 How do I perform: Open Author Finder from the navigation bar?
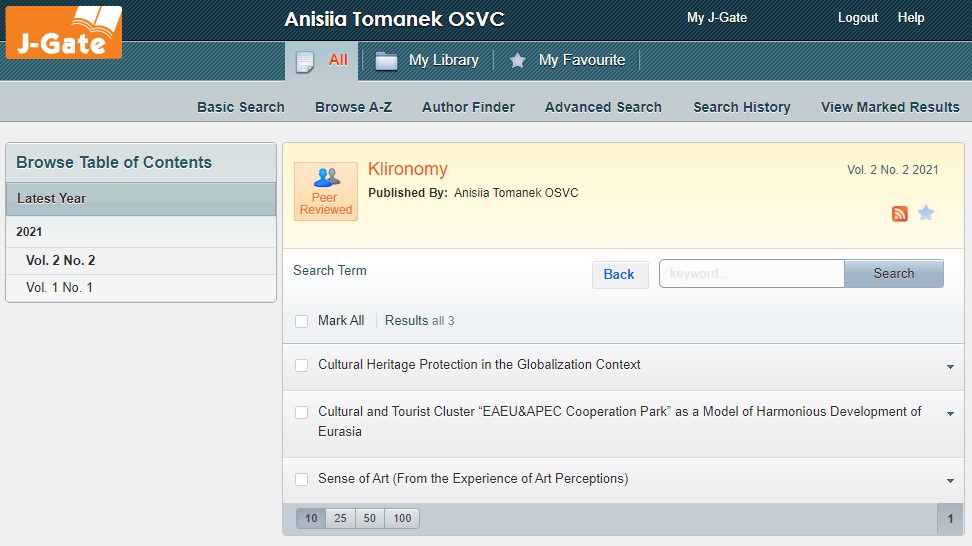coord(468,107)
